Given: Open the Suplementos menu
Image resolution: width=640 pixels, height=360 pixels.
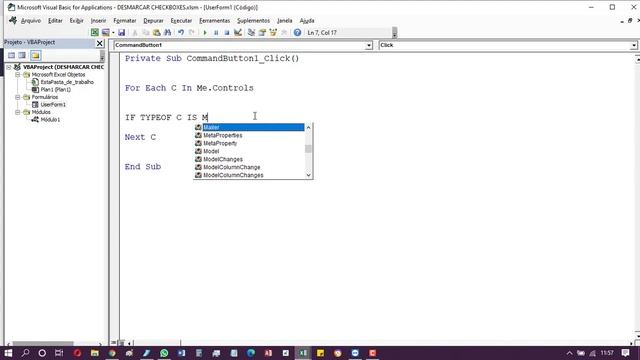Looking at the screenshot, I should pyautogui.click(x=253, y=21).
